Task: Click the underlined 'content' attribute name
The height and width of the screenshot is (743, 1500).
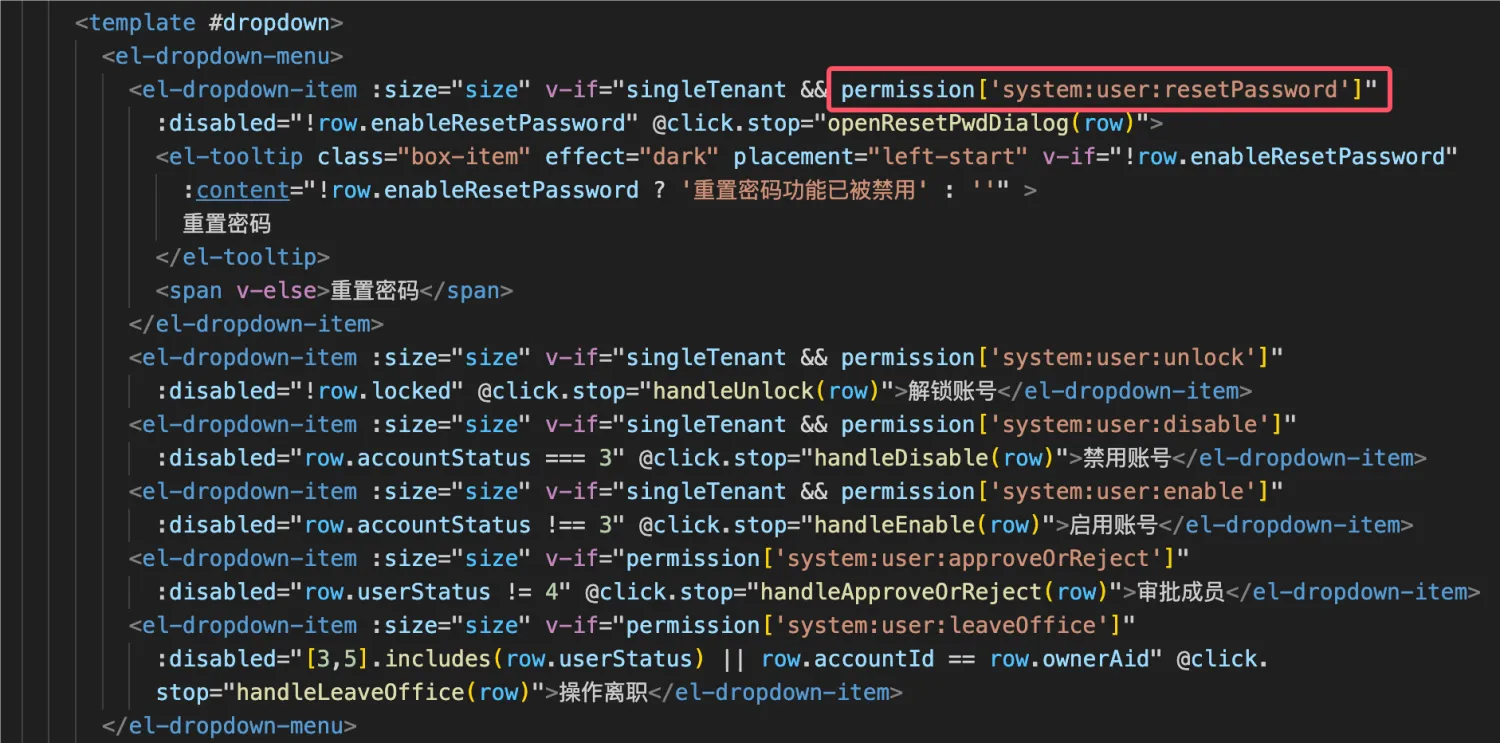Action: click(243, 190)
